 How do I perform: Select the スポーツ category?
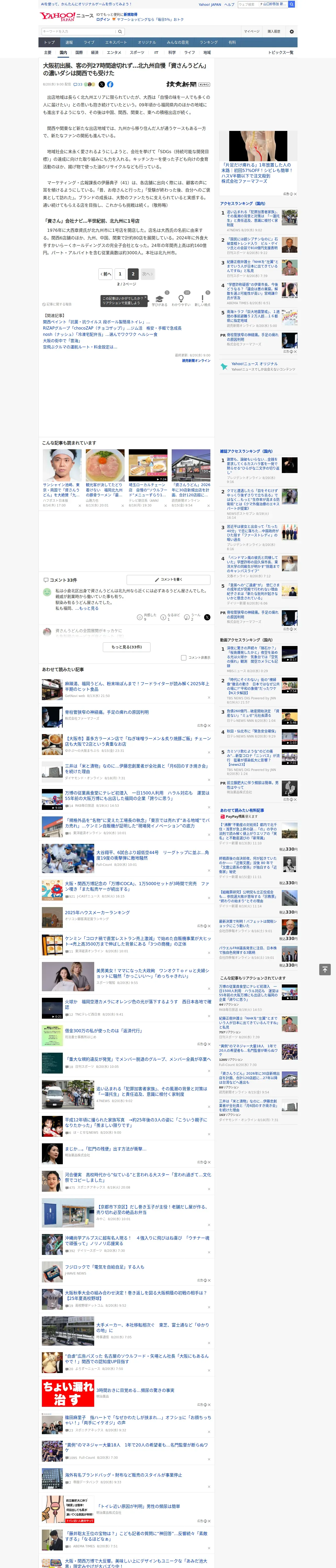pyautogui.click(x=137, y=52)
